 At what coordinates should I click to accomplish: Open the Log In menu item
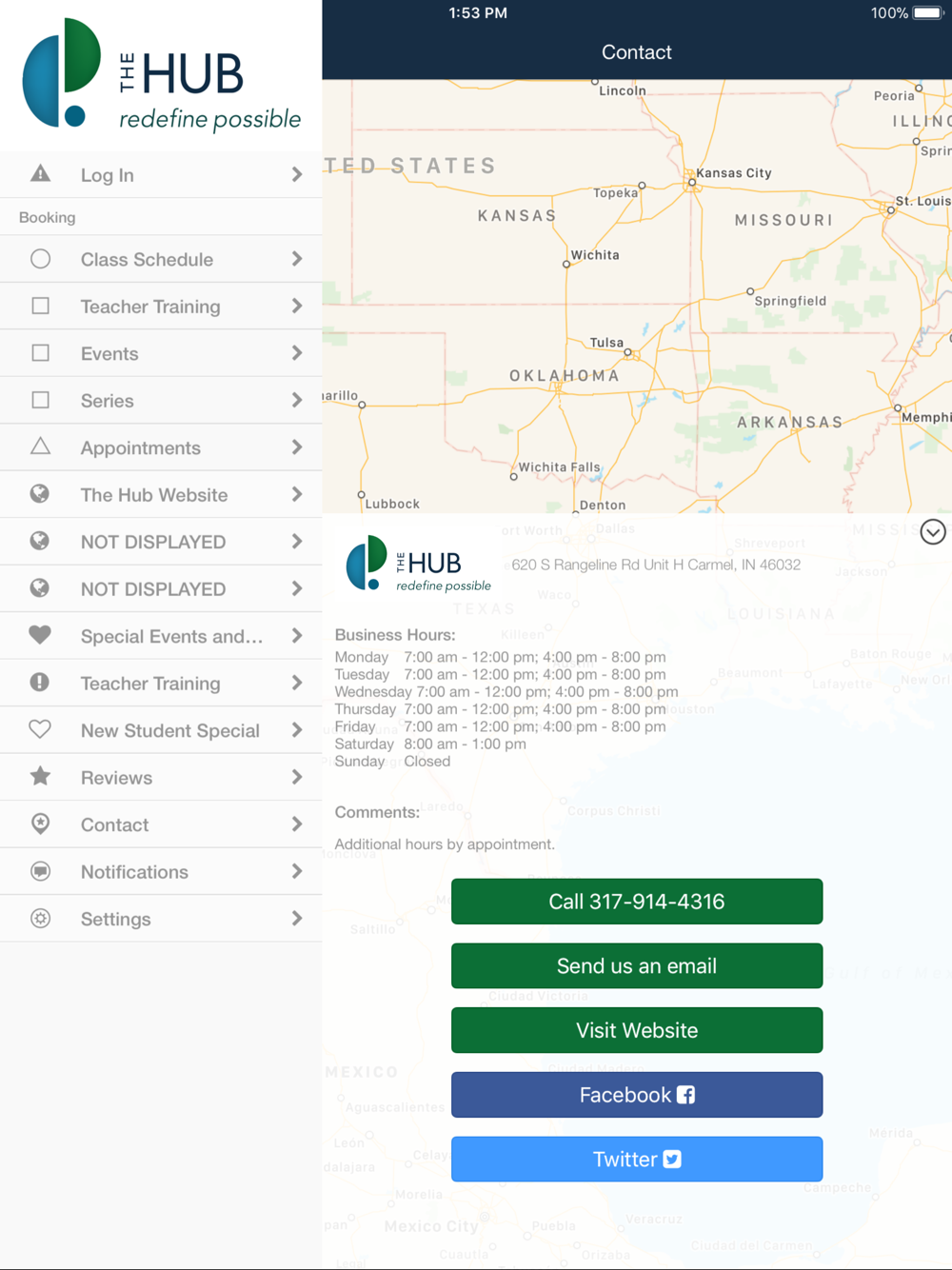(161, 174)
